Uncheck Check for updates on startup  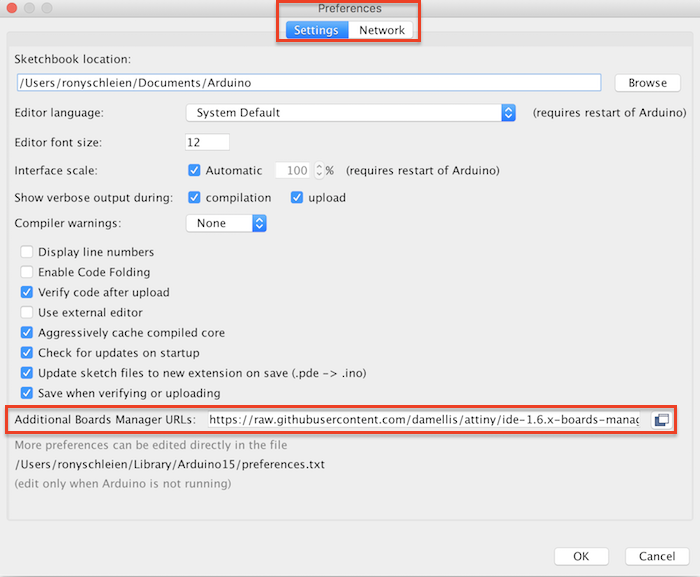pyautogui.click(x=27, y=353)
